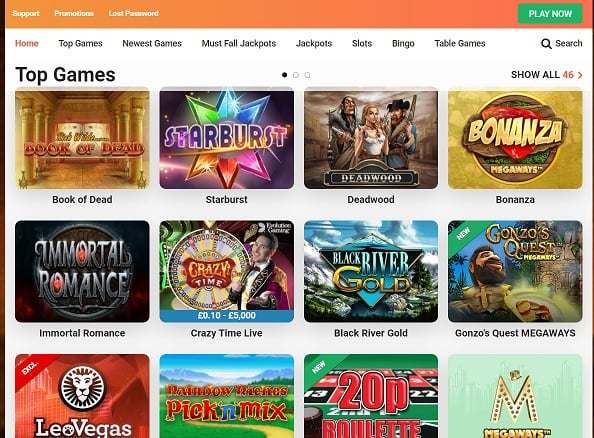Switch to the second carousel page dot
Viewport: 594px width, 438px height.
296,75
